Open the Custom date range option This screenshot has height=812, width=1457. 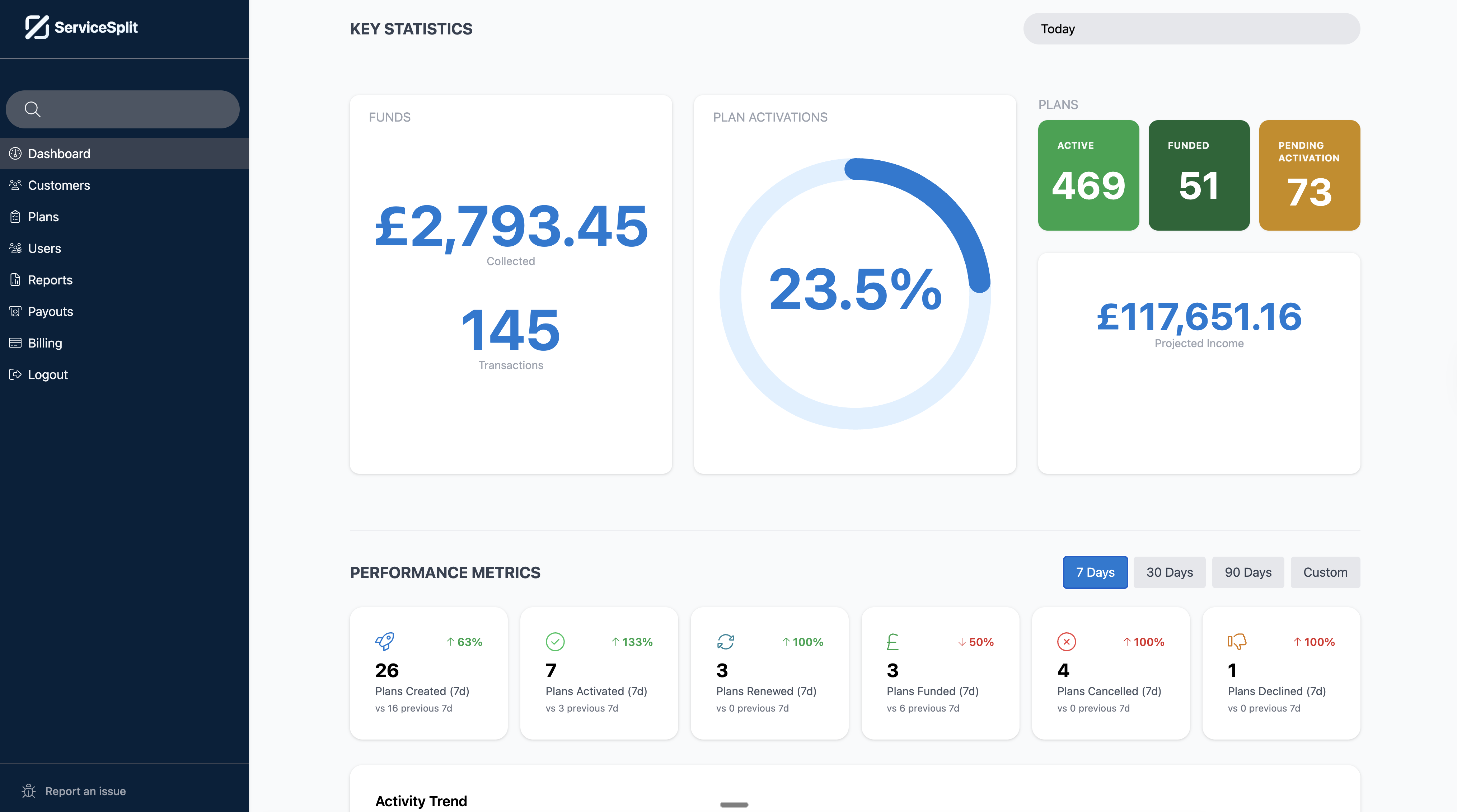click(x=1325, y=572)
